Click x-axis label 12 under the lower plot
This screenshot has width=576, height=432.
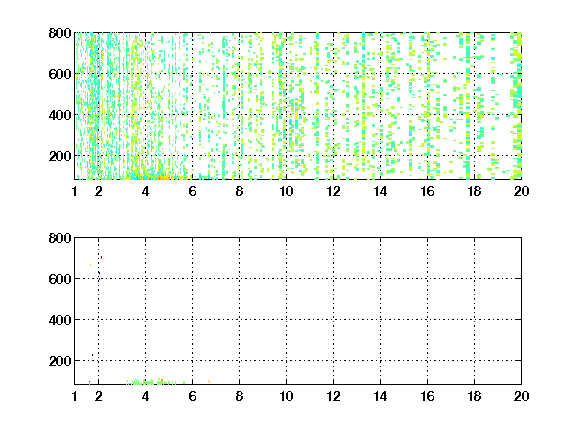pos(333,396)
